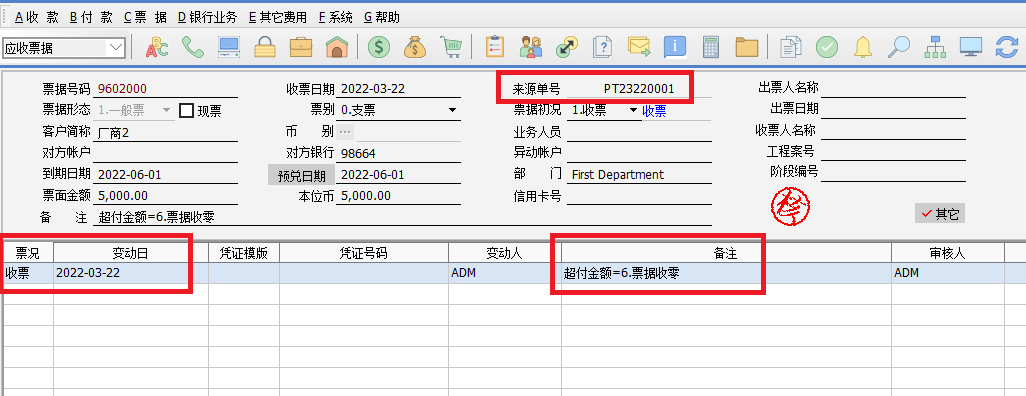The height and width of the screenshot is (396, 1026).
Task: Click the 对方银行 input field
Action: point(399,154)
